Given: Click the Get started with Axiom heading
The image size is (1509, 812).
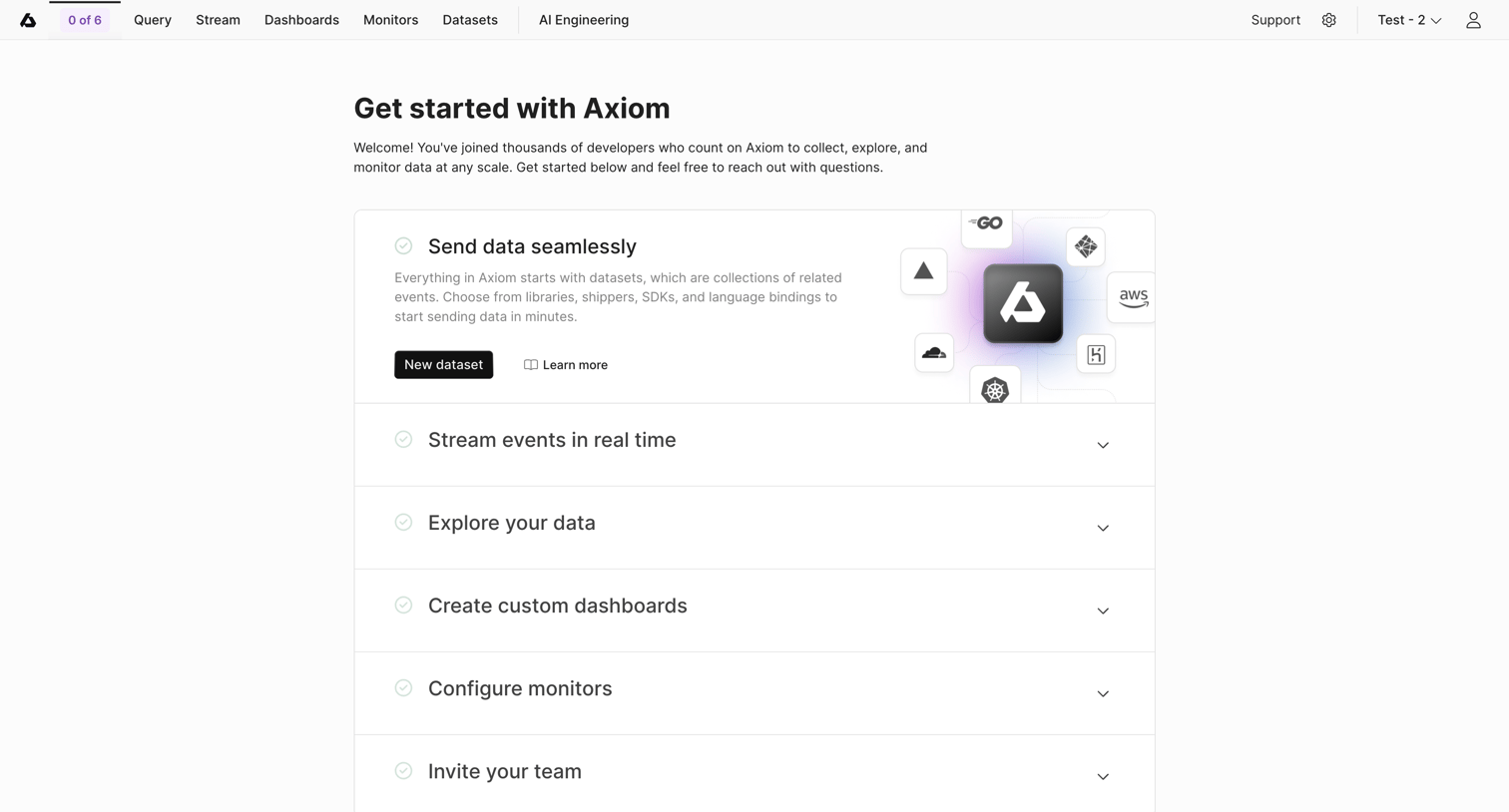Looking at the screenshot, I should click(512, 108).
